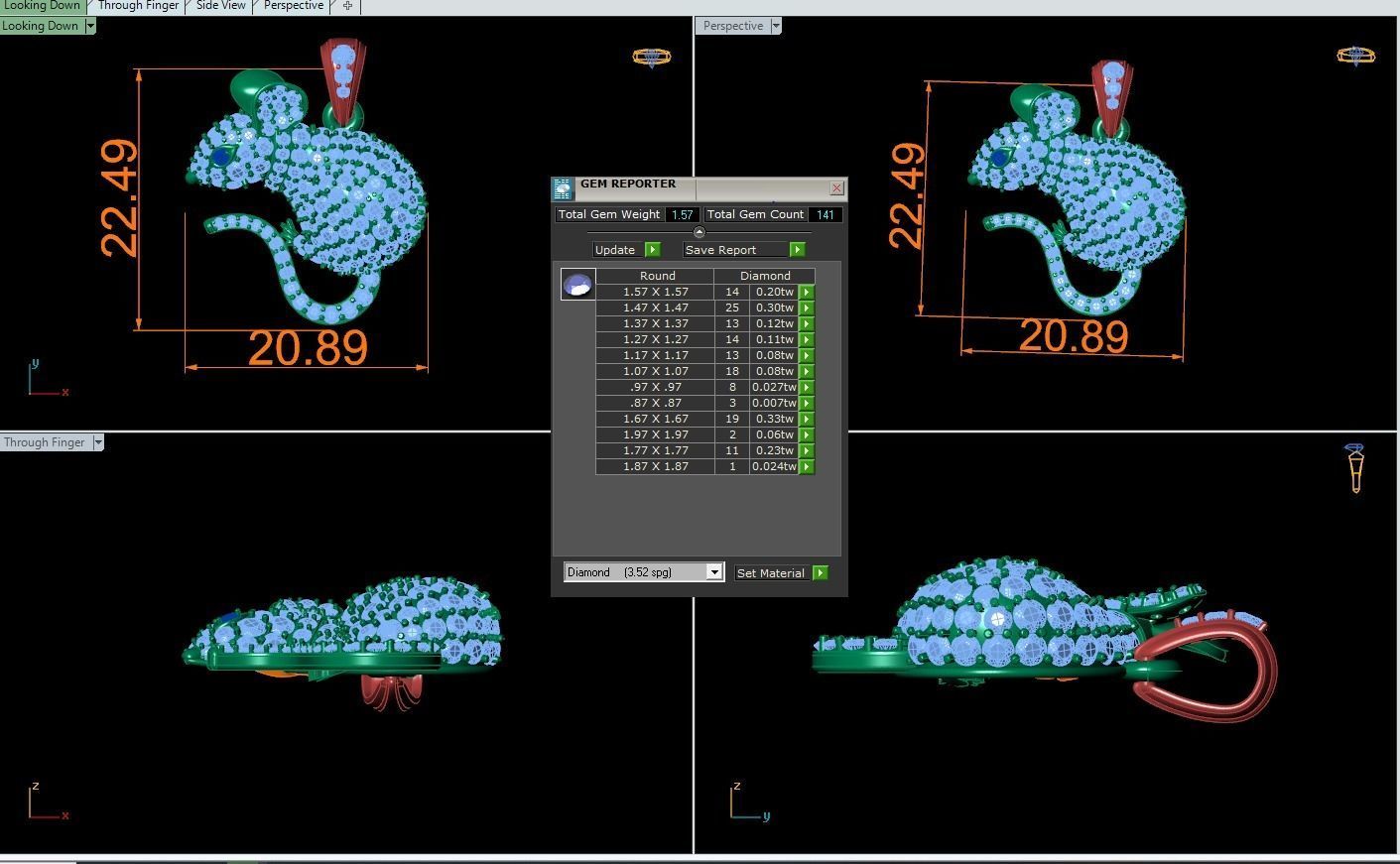Click the green arrow next to Update

click(652, 250)
